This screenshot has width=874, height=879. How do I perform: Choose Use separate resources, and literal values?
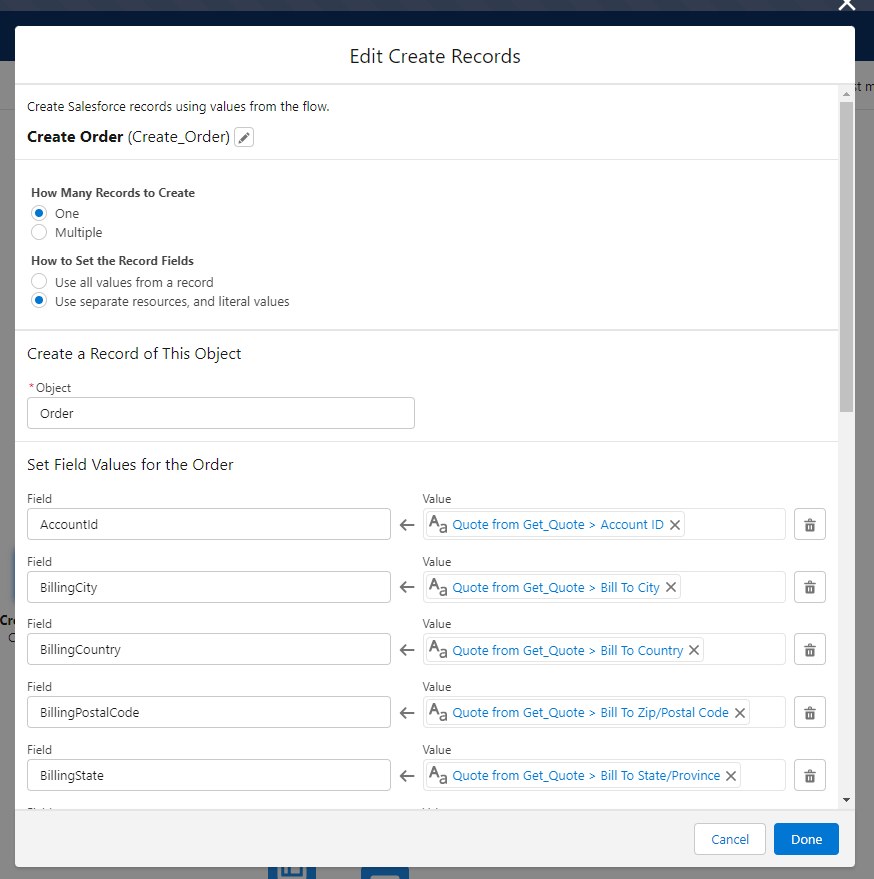pos(39,301)
